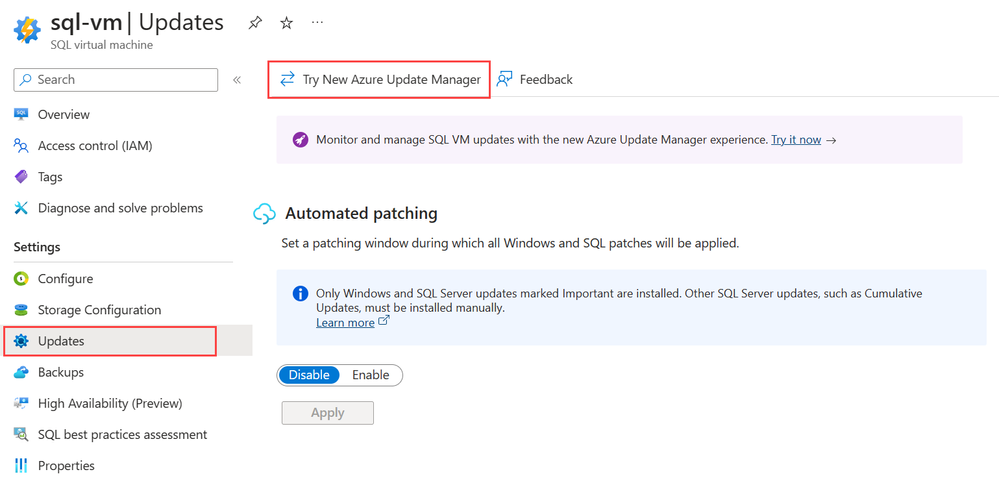Open the Learn more link
The width and height of the screenshot is (999, 478).
pos(345,322)
